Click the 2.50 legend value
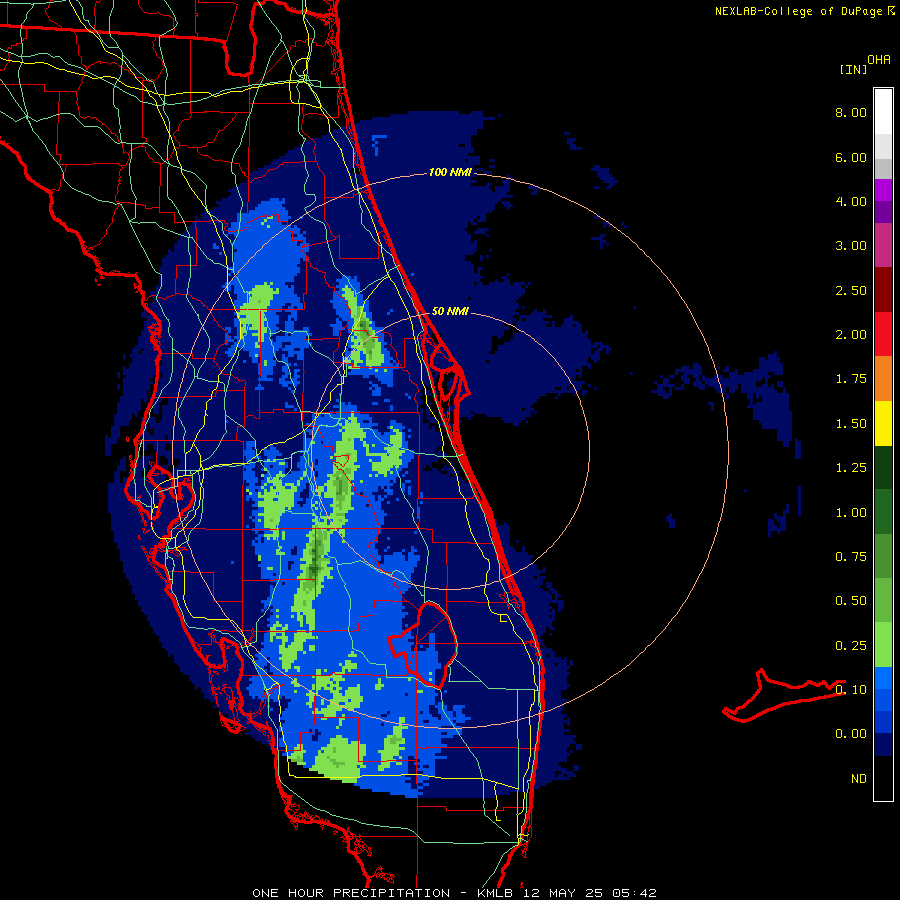The image size is (900, 900). [851, 290]
